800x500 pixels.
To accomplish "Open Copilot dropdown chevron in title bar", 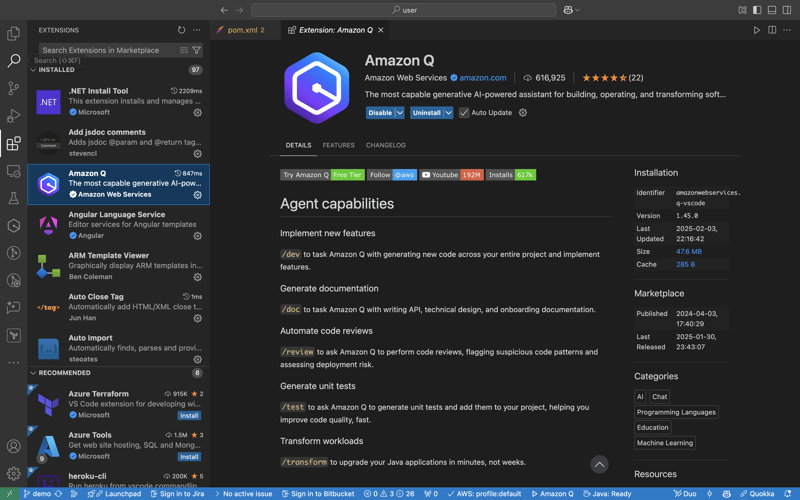I will (577, 10).
